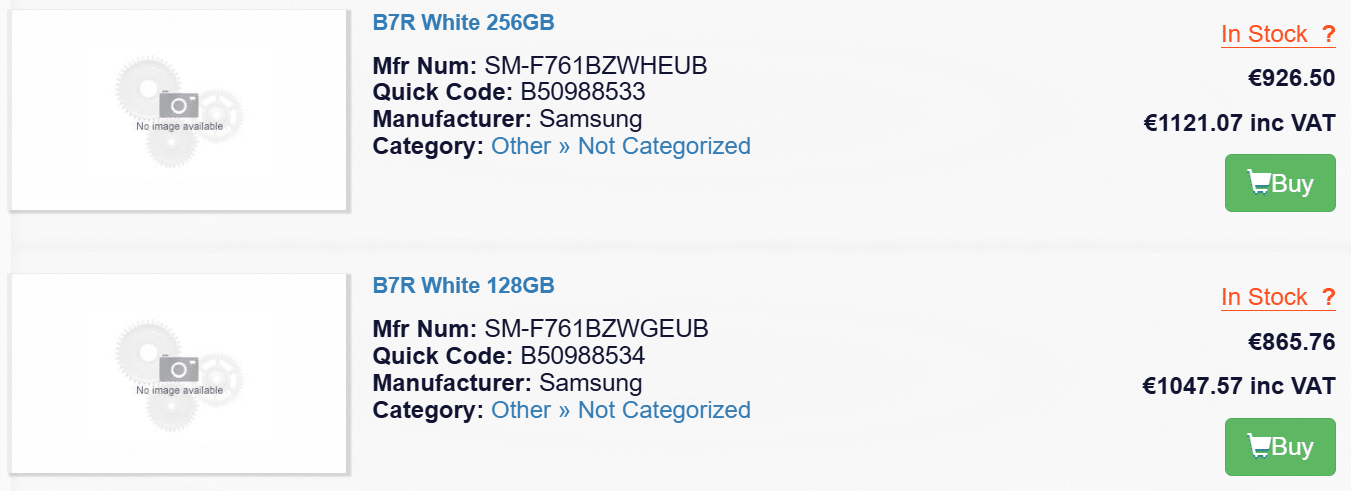This screenshot has height=491, width=1351.
Task: Click the placeholder image for the 256GB product
Action: [x=179, y=110]
